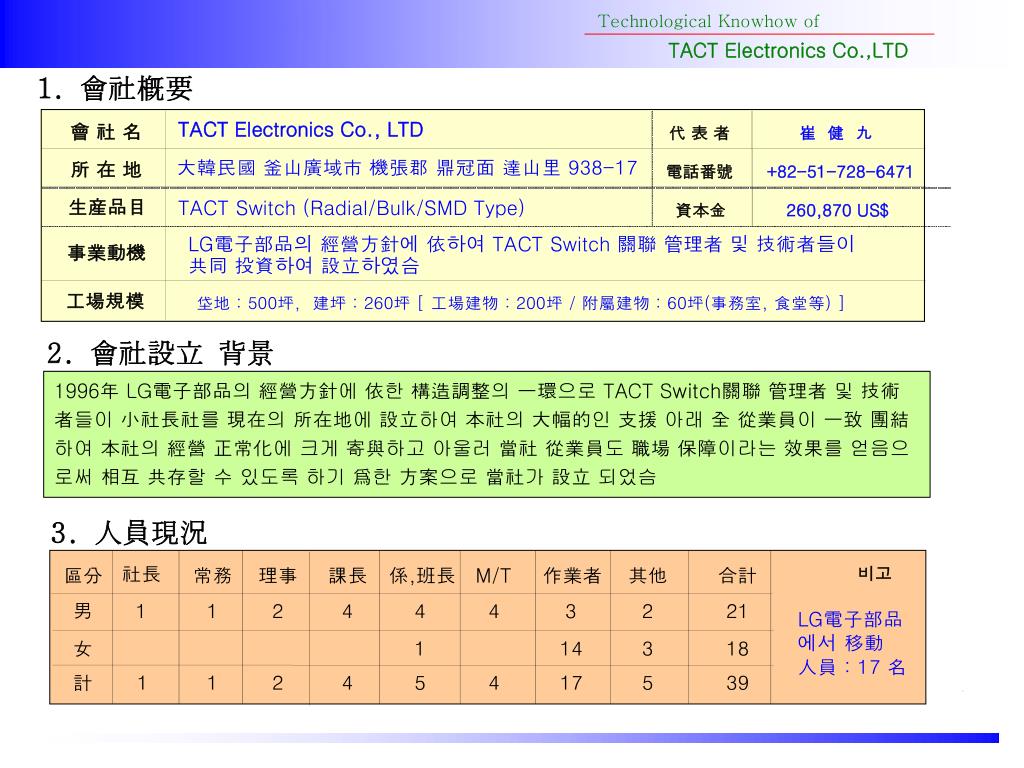
Task: Click male total value '21'
Action: click(737, 611)
